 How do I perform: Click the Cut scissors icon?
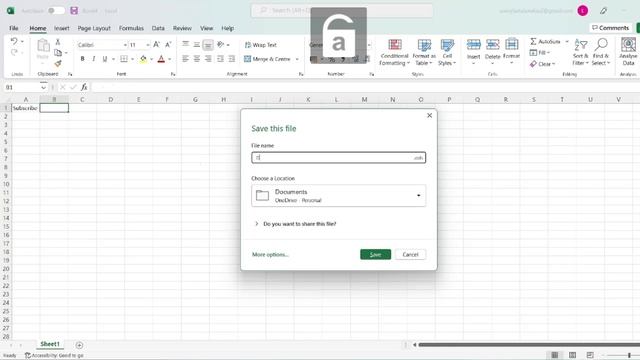click(58, 42)
